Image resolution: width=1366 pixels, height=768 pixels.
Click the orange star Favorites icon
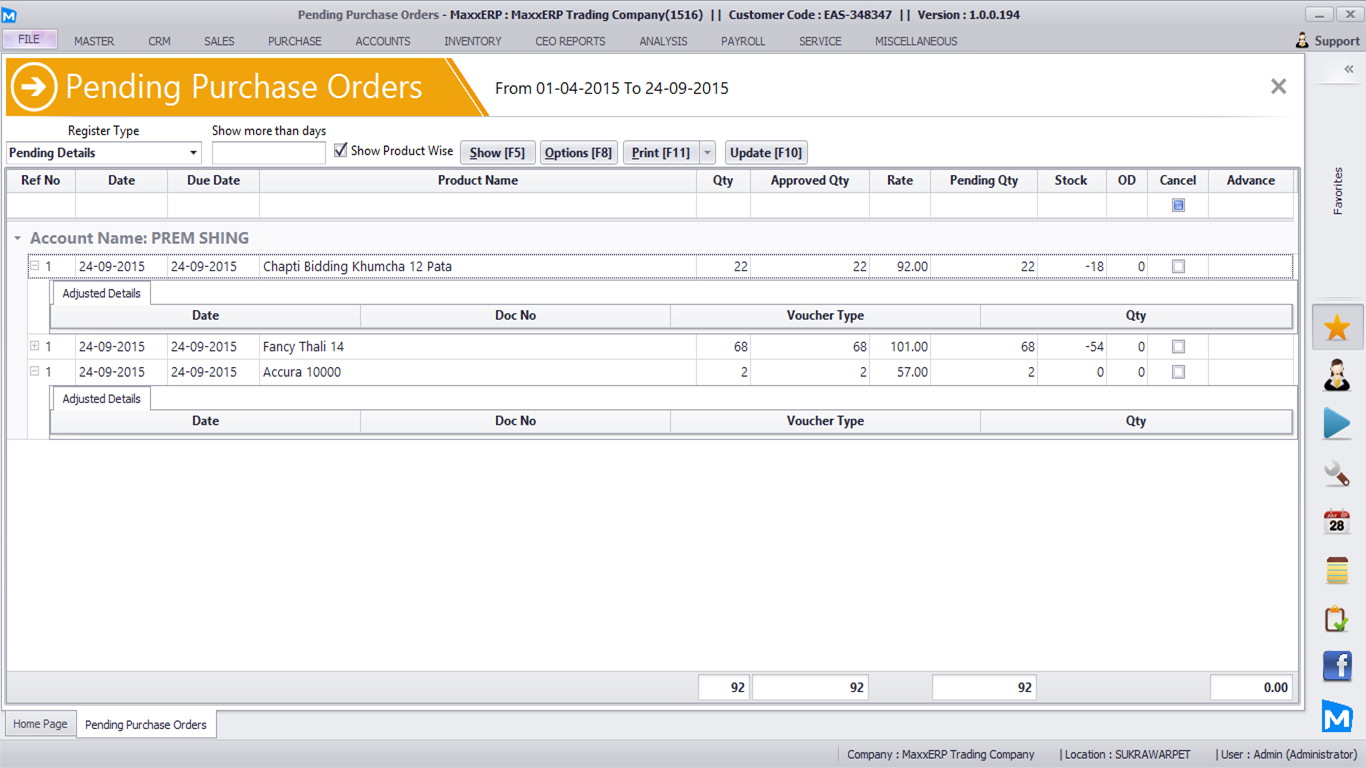coord(1337,328)
